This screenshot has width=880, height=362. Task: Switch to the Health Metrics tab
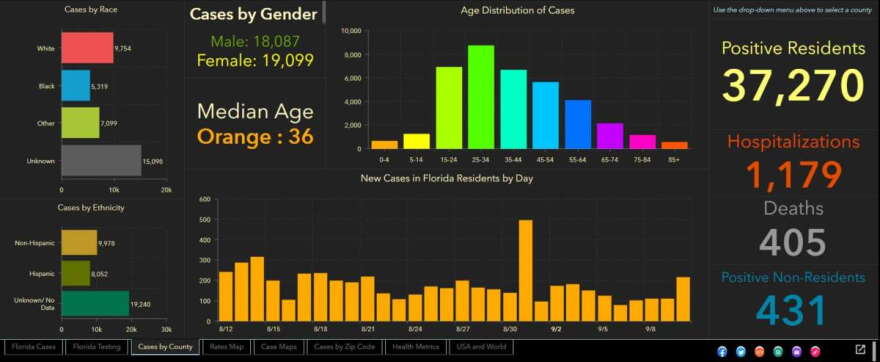[x=416, y=347]
